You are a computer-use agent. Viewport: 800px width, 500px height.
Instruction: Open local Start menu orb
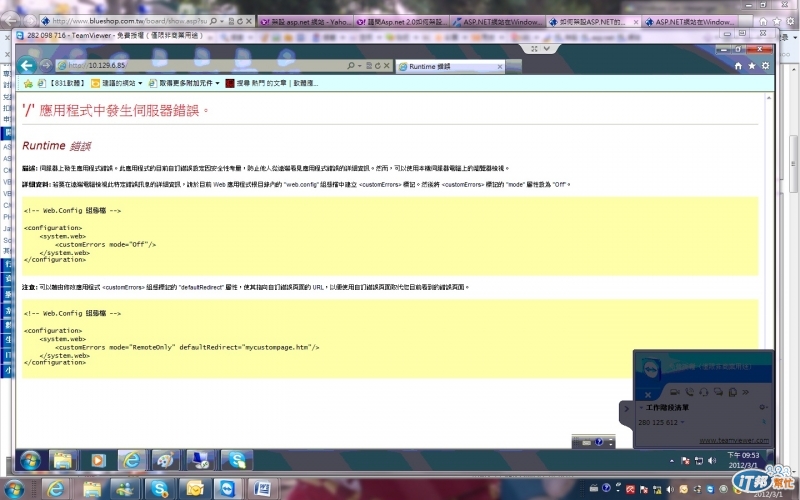click(14, 490)
